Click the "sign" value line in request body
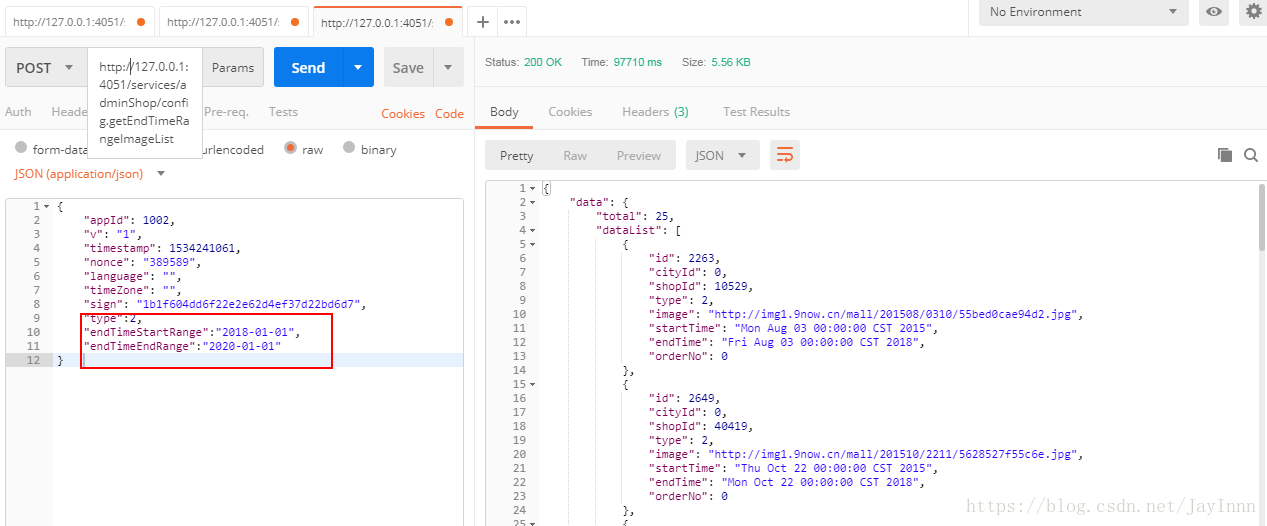1267x526 pixels. [226, 304]
